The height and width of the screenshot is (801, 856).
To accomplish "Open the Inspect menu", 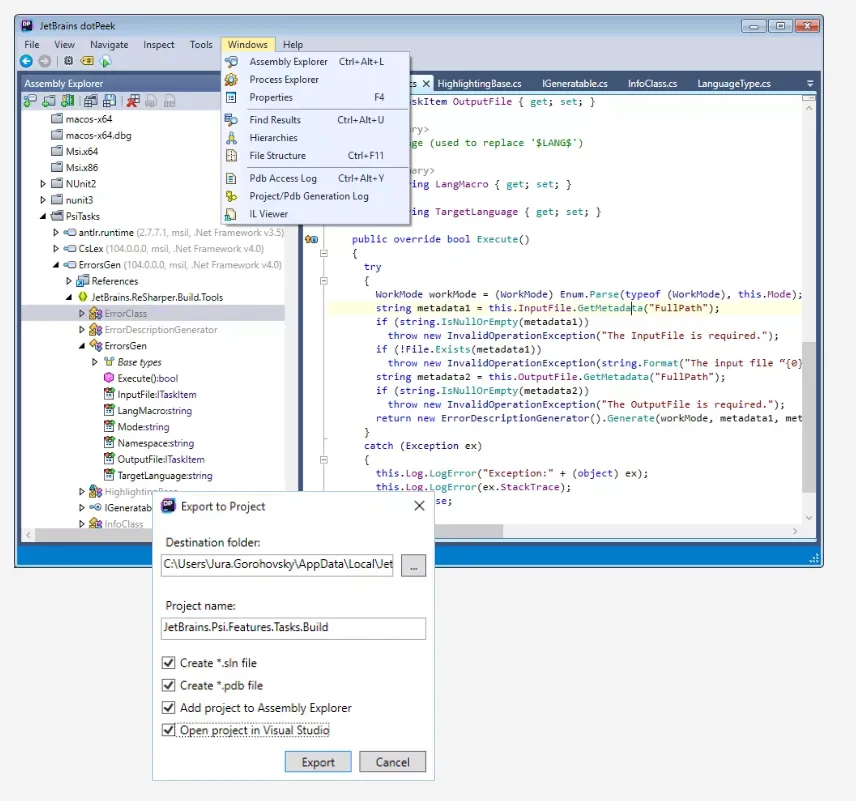I will click(x=159, y=45).
